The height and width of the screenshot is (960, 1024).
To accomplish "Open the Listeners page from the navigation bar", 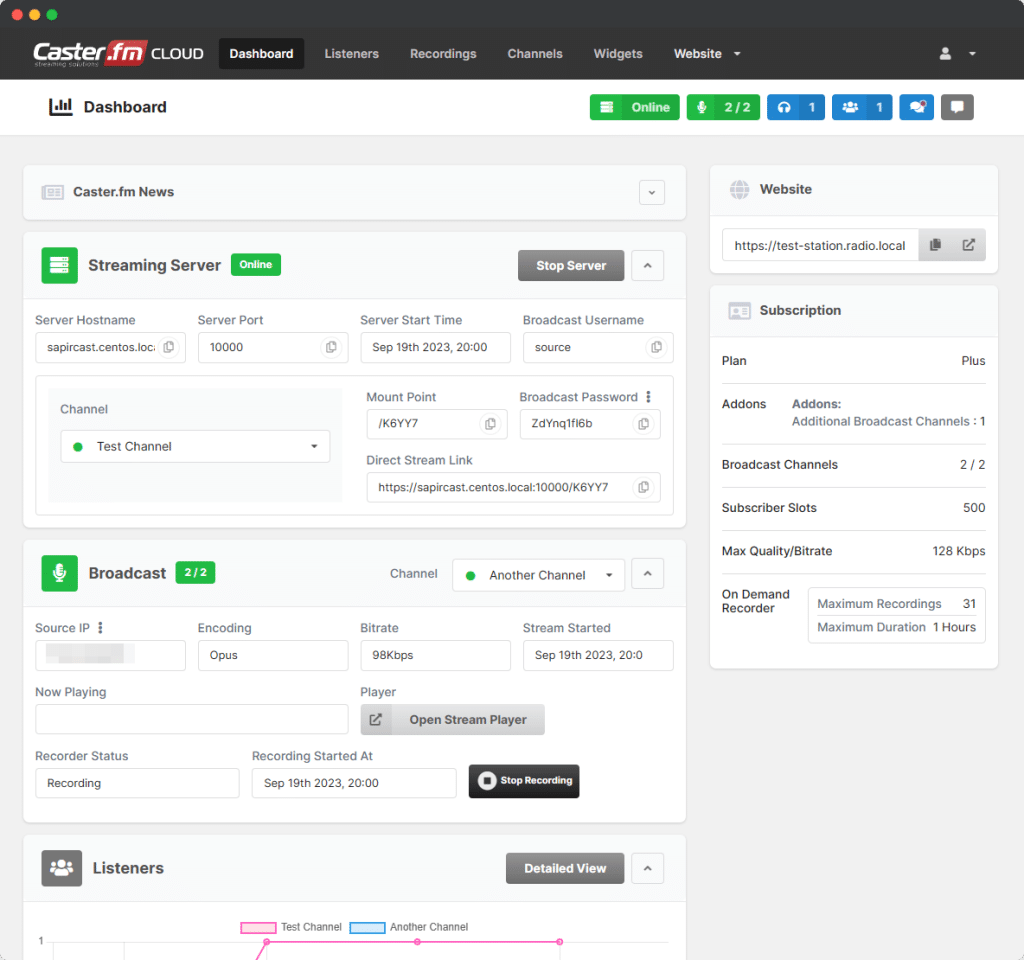I will (352, 54).
